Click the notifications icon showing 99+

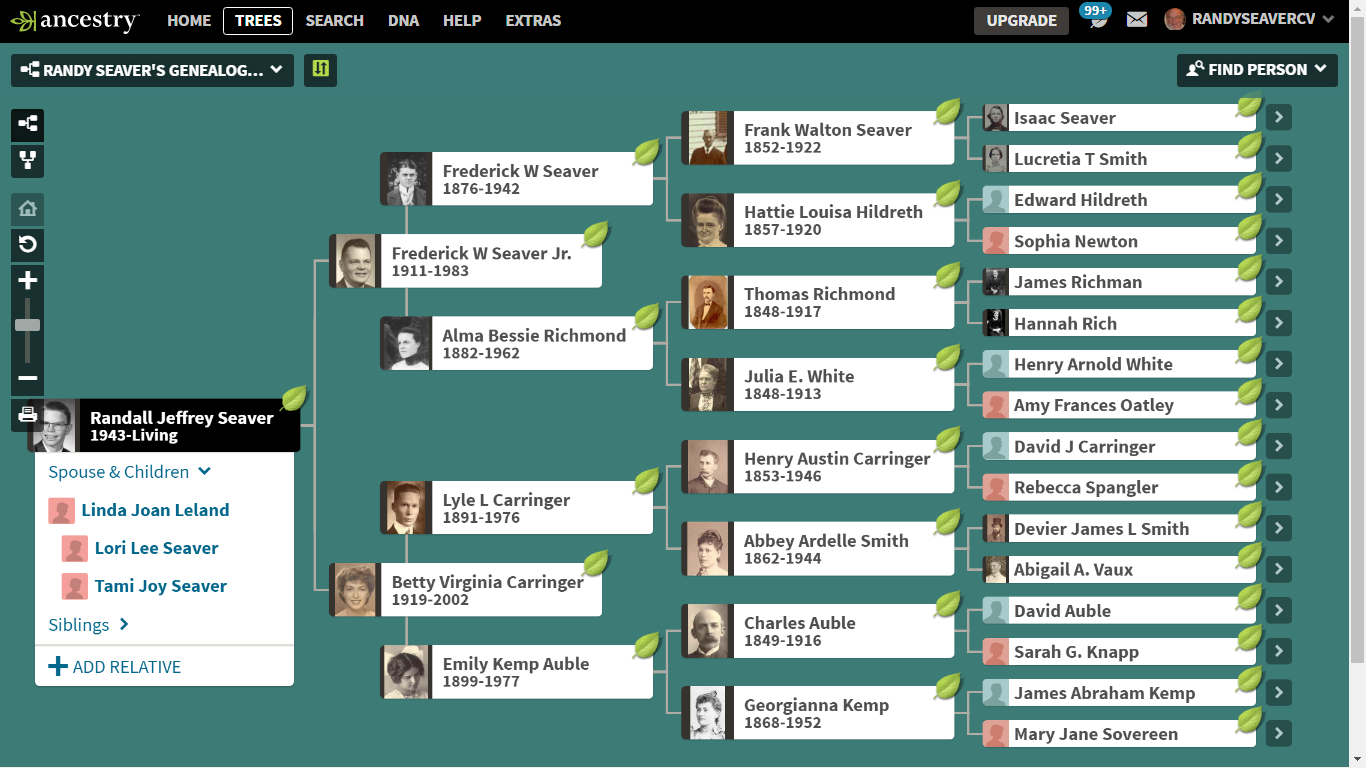[1096, 18]
